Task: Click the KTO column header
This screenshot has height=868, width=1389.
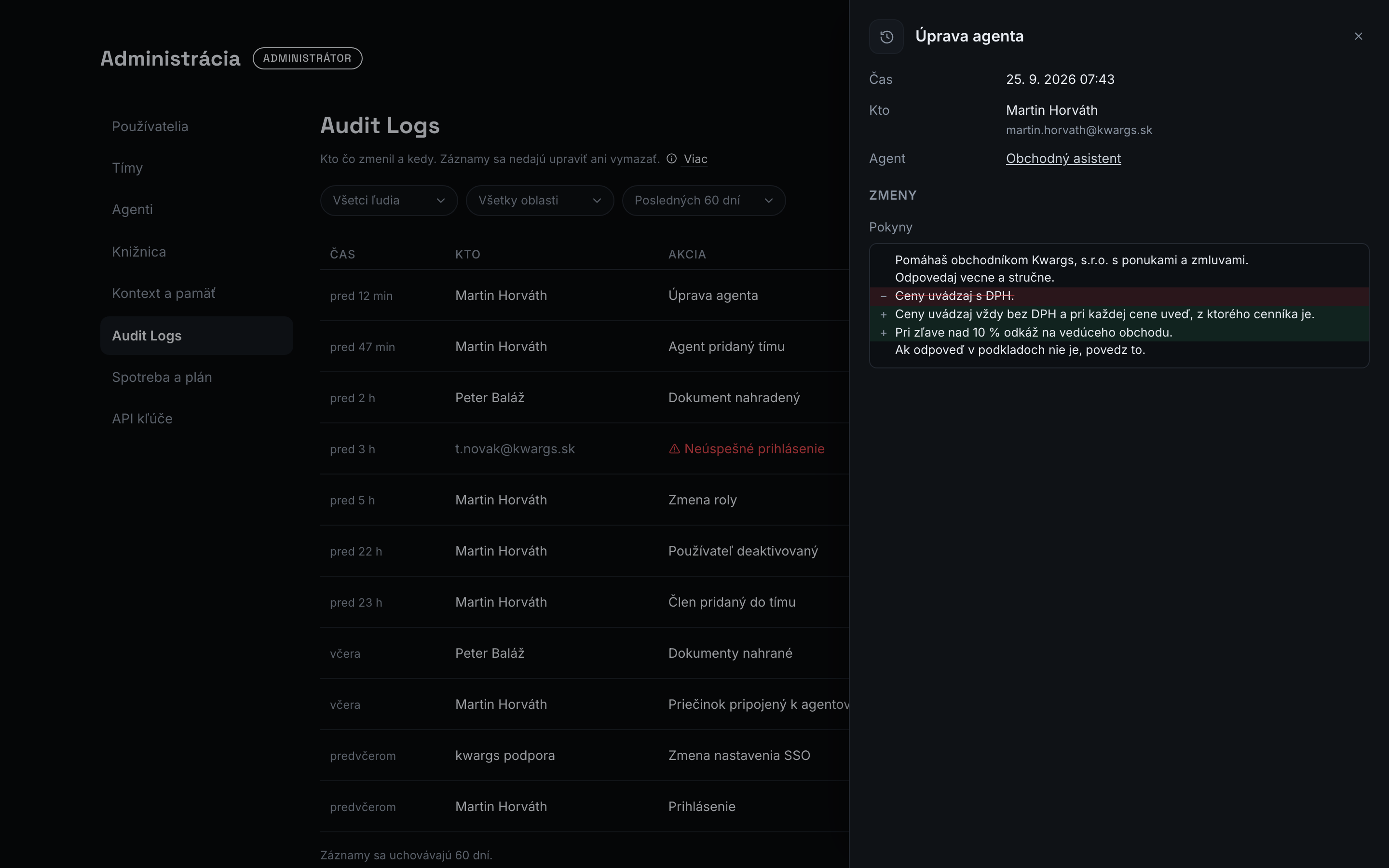Action: (468, 254)
